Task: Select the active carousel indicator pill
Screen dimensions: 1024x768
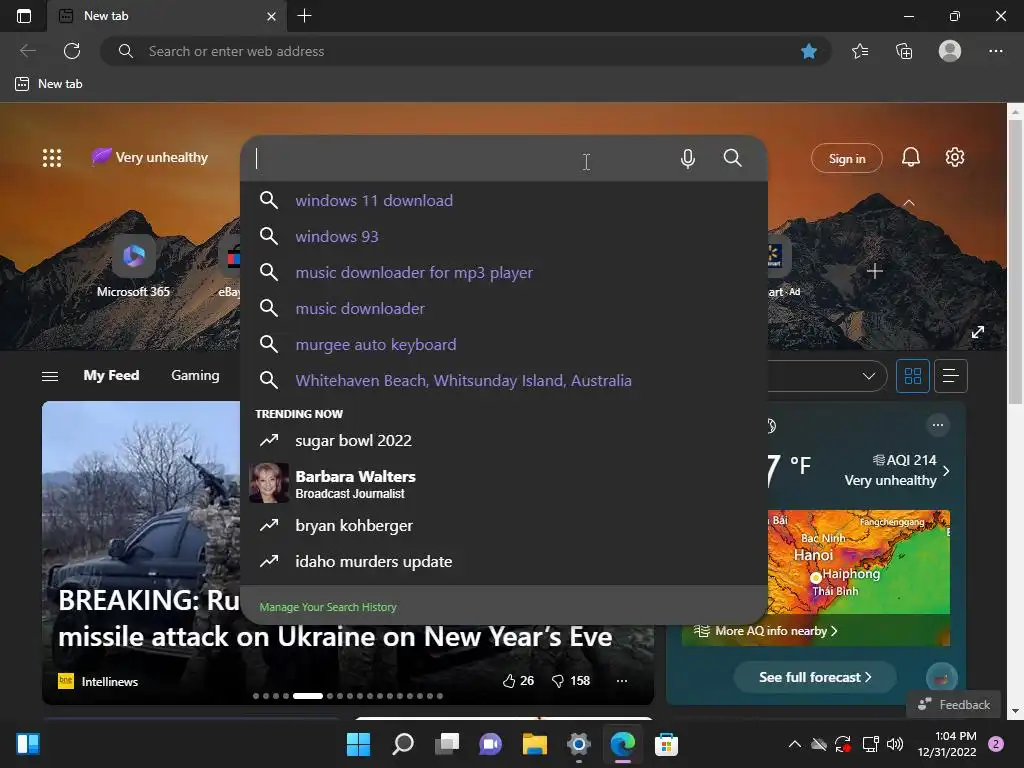Action: pyautogui.click(x=308, y=696)
